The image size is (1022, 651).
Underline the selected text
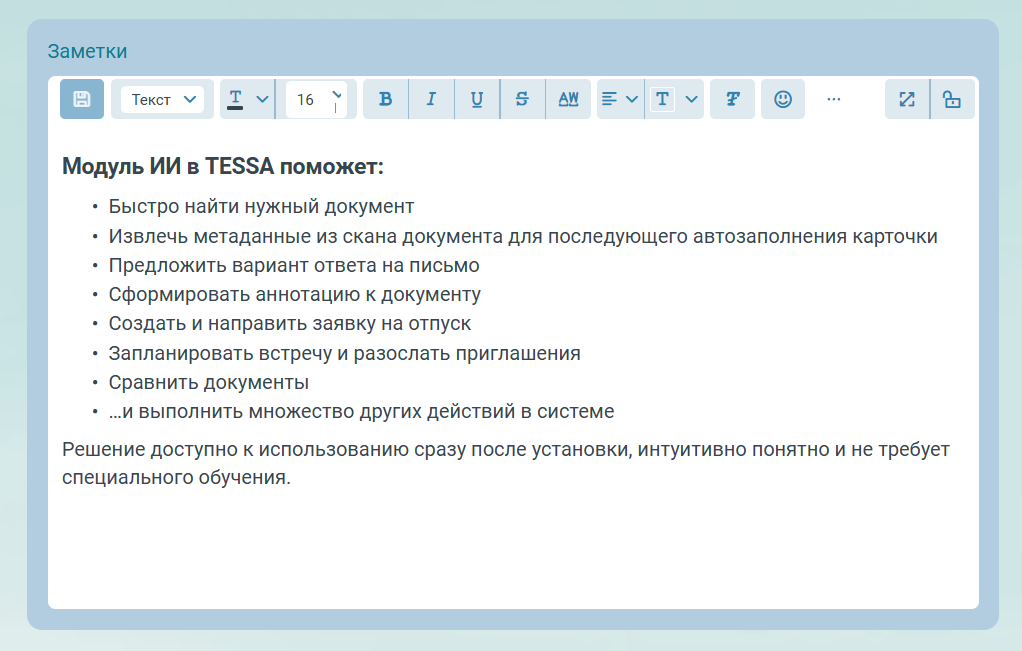coord(477,98)
